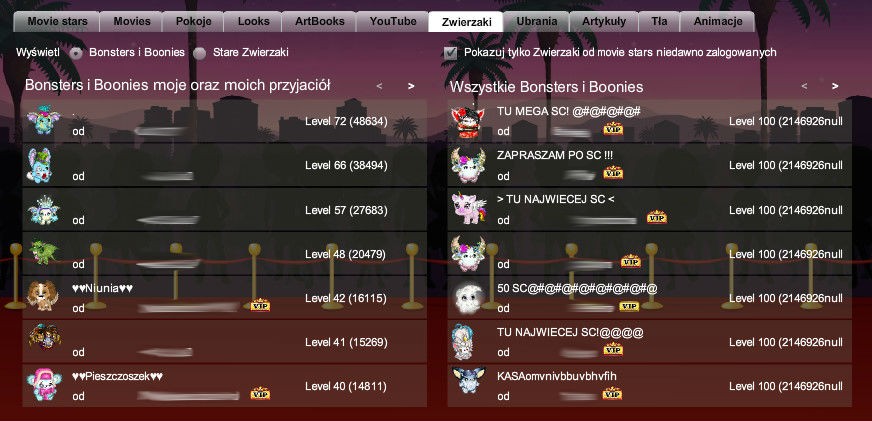Screen dimensions: 872x421
Task: Click the red-haired pet for TU MEGA SC!
Action: pyautogui.click(x=468, y=121)
